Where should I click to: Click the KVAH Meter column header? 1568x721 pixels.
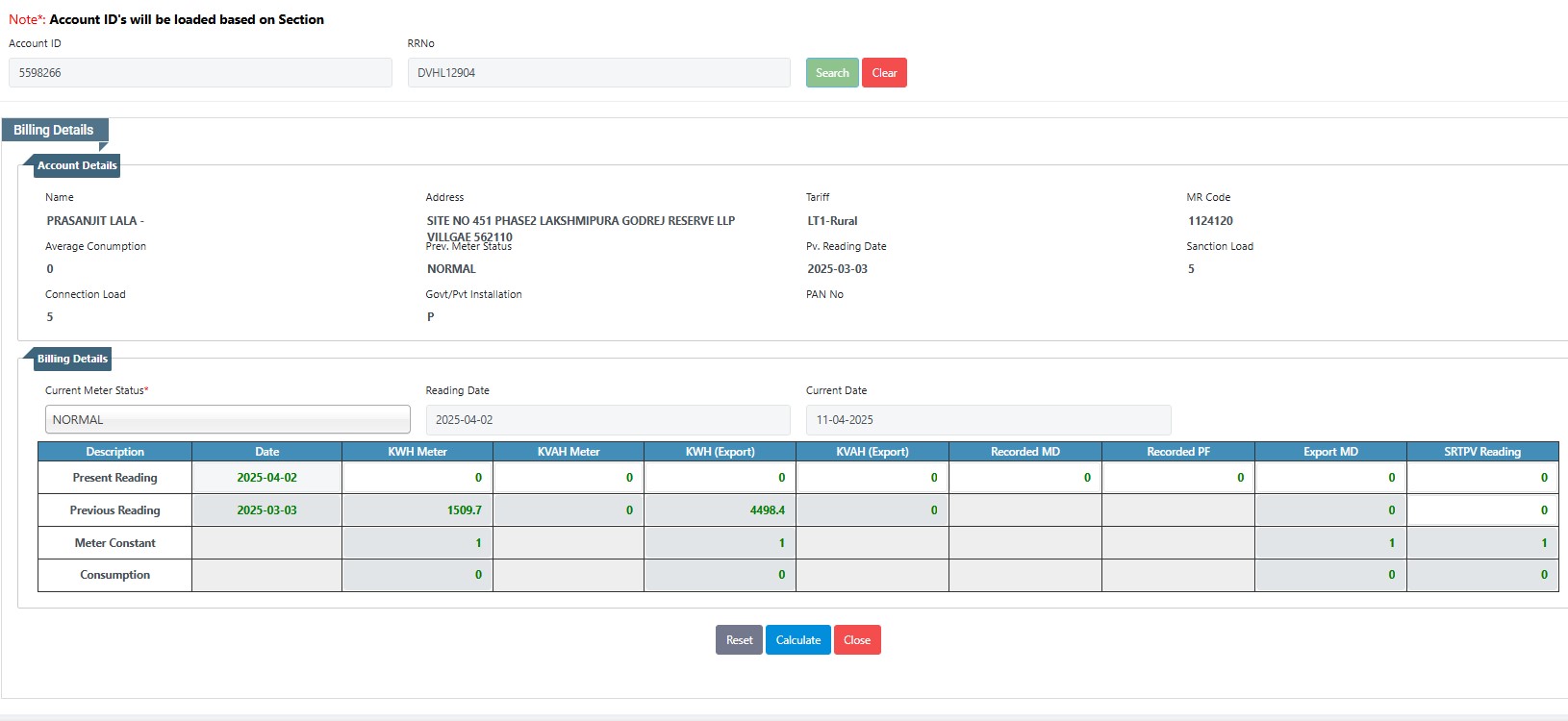click(x=569, y=452)
